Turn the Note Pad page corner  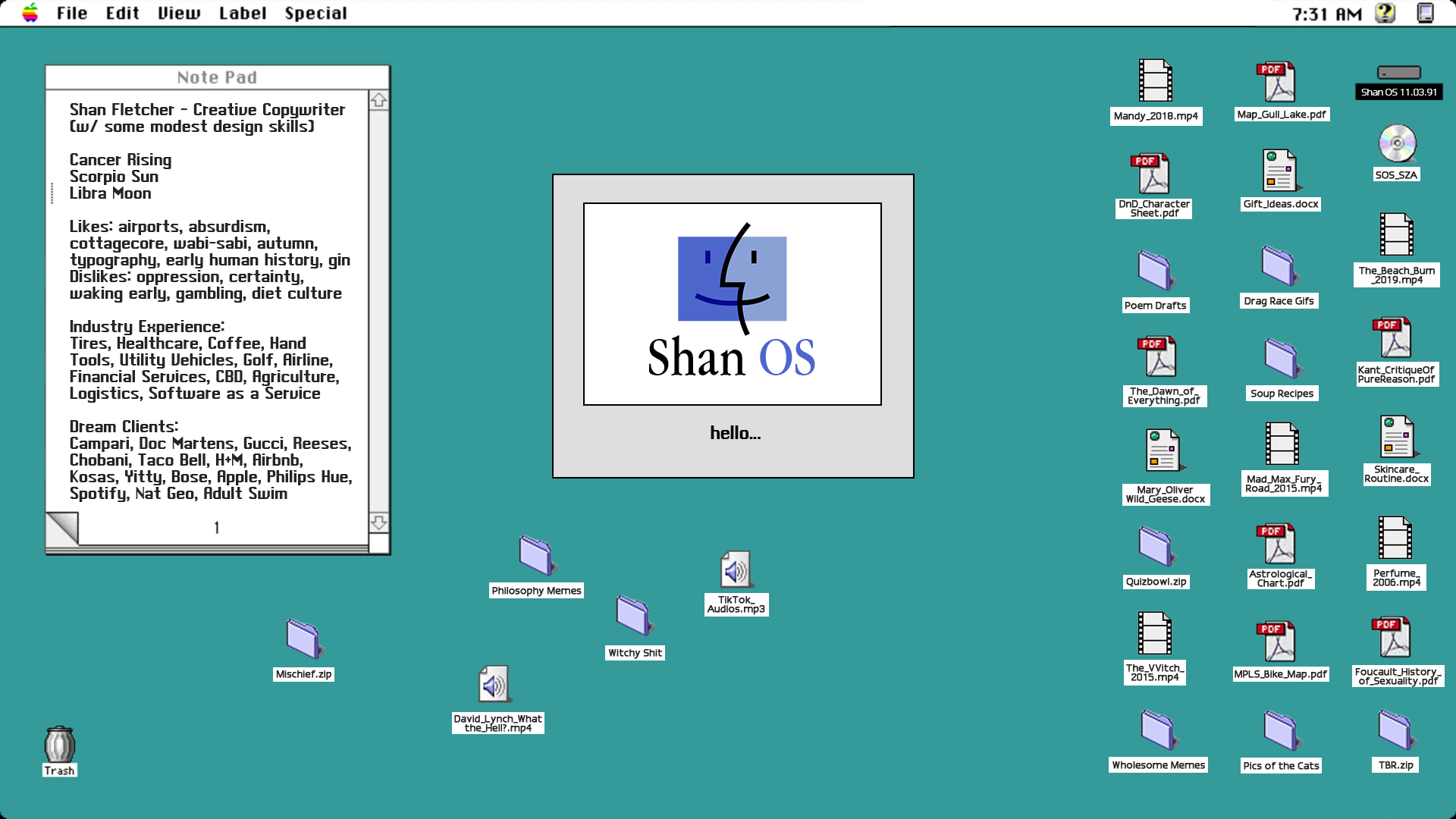[62, 528]
